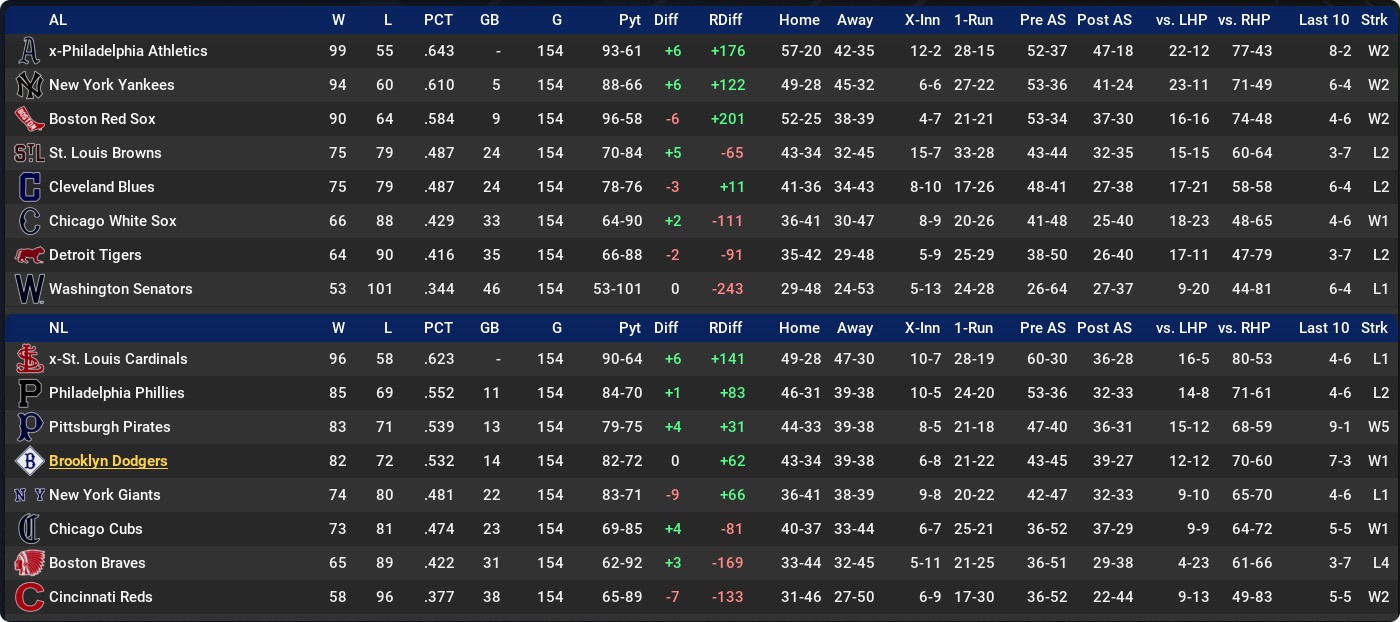Sort NL table by GB header
Screen dimensions: 1400x622
click(x=489, y=328)
